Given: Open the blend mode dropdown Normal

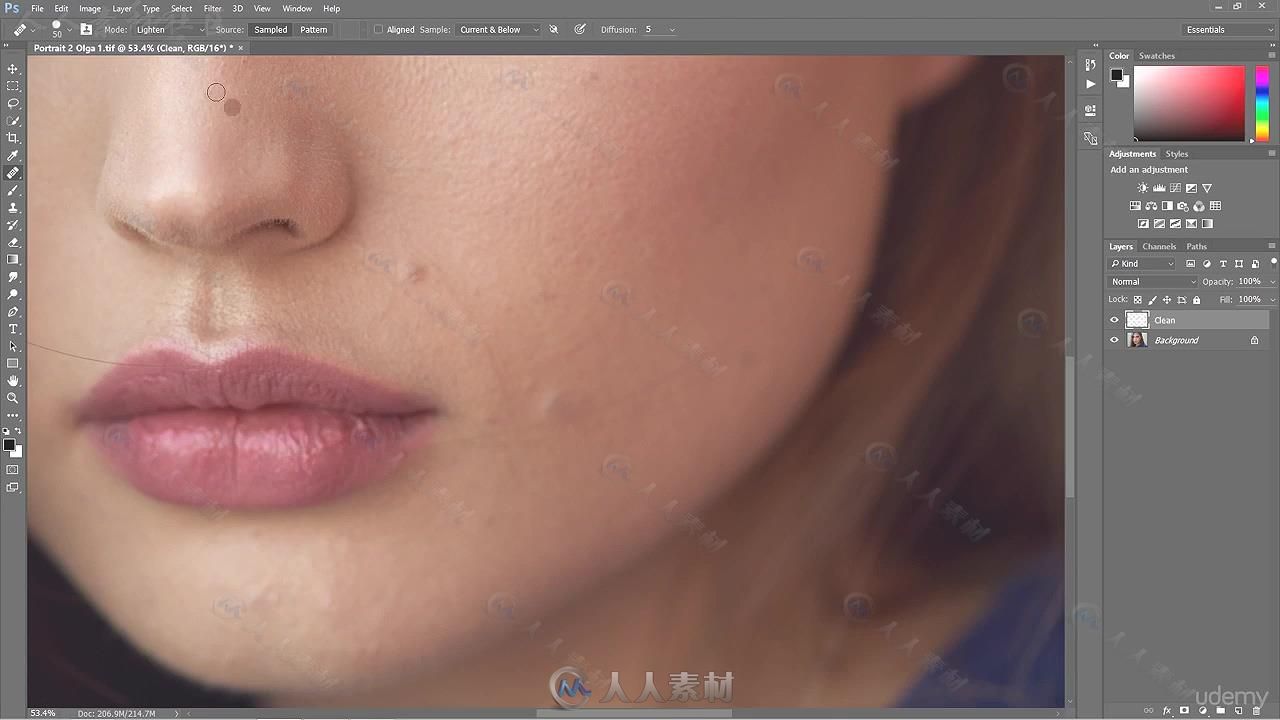Looking at the screenshot, I should coord(1152,282).
